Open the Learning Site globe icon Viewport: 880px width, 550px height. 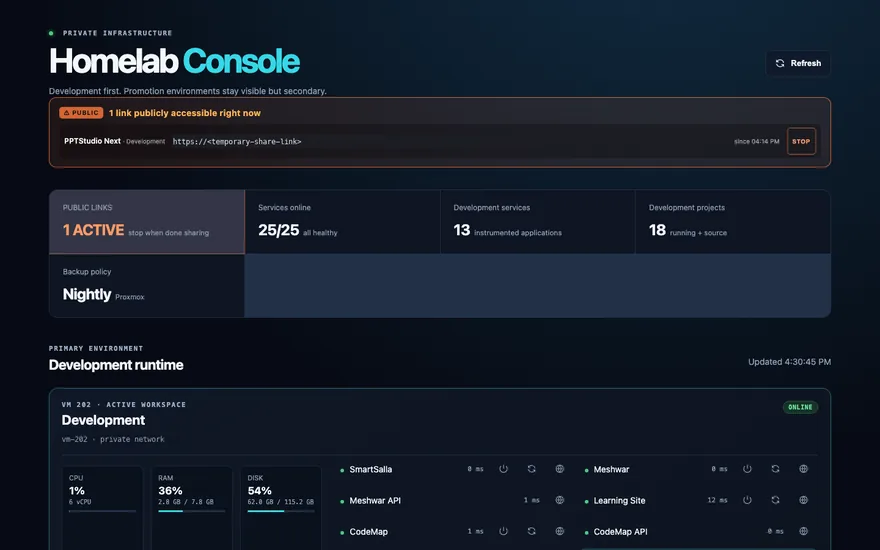pyautogui.click(x=803, y=500)
